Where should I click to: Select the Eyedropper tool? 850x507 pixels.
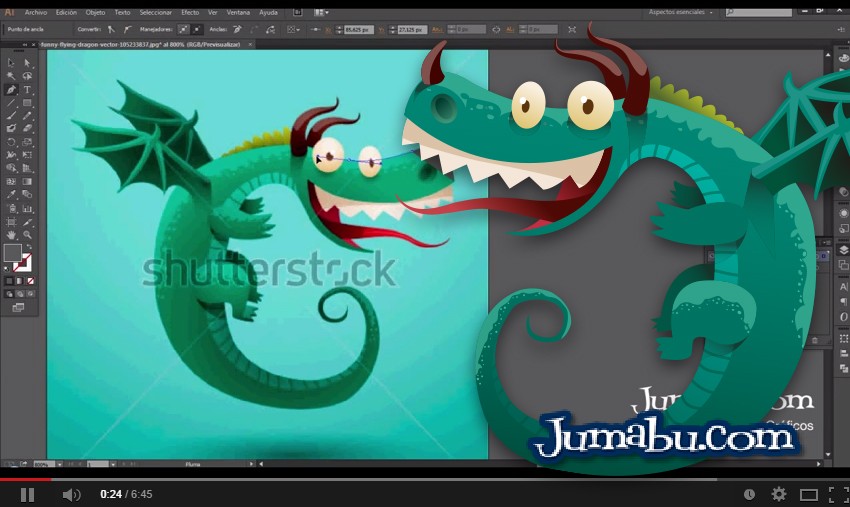11,195
